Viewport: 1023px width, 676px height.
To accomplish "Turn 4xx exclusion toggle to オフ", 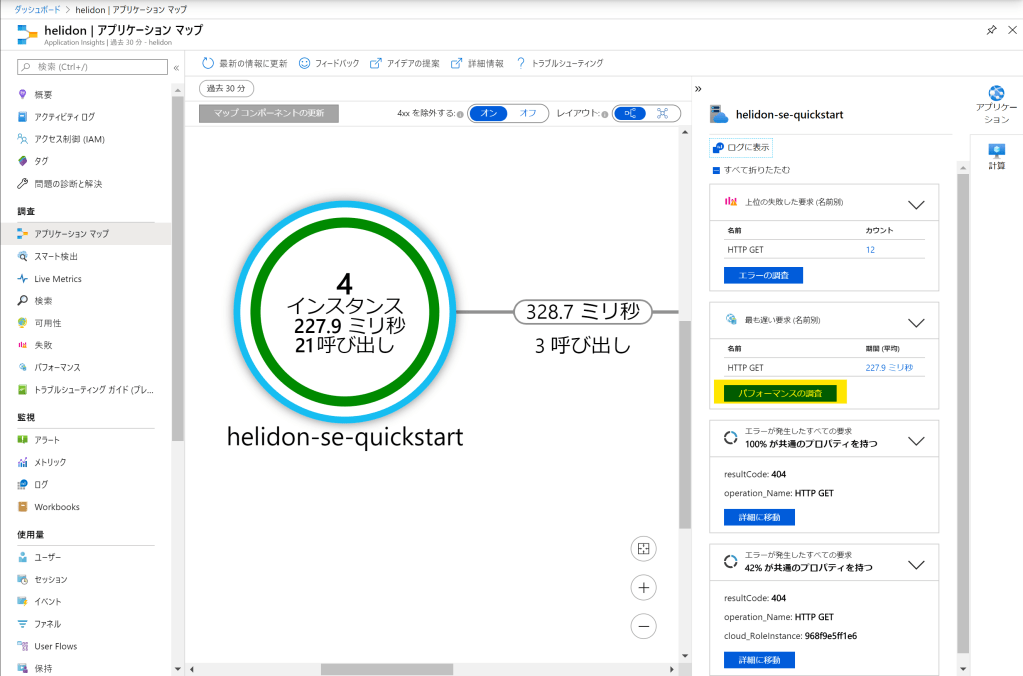I will click(527, 113).
